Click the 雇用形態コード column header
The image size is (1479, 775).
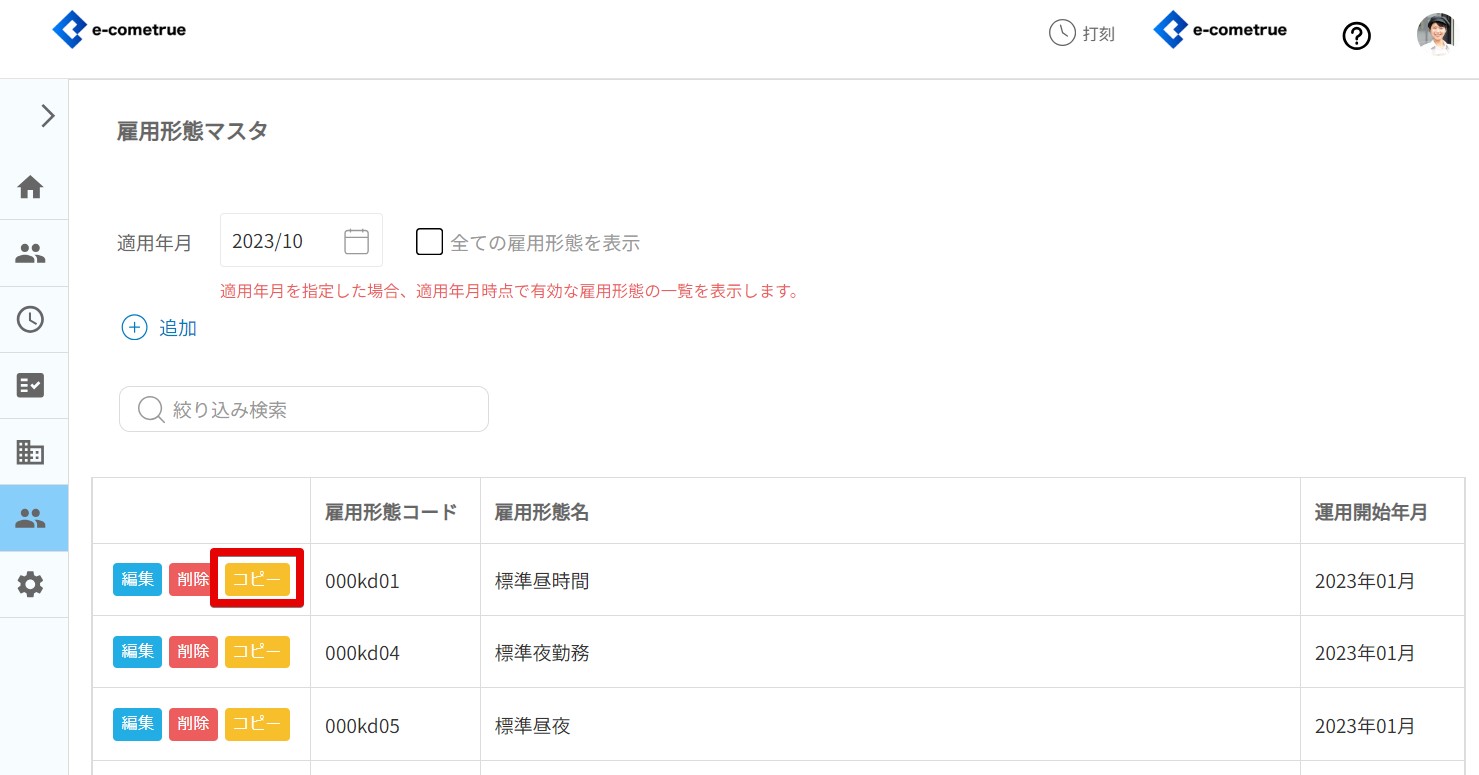pyautogui.click(x=391, y=512)
